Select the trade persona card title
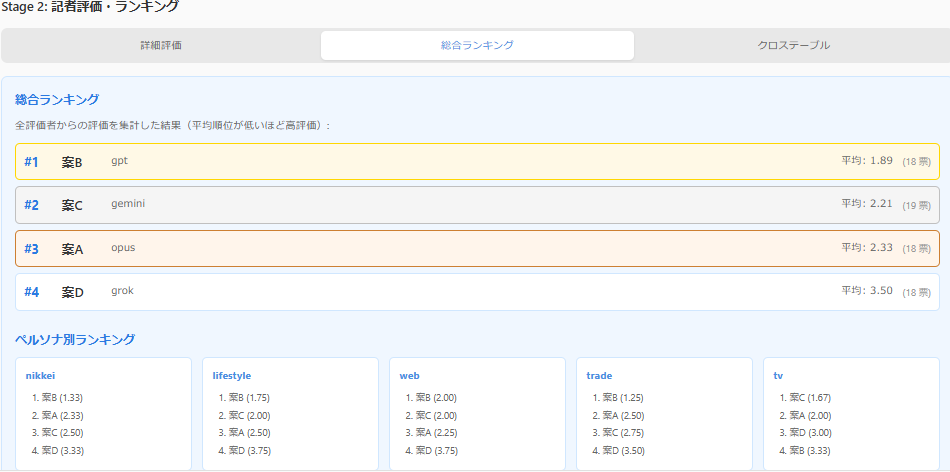 click(599, 376)
